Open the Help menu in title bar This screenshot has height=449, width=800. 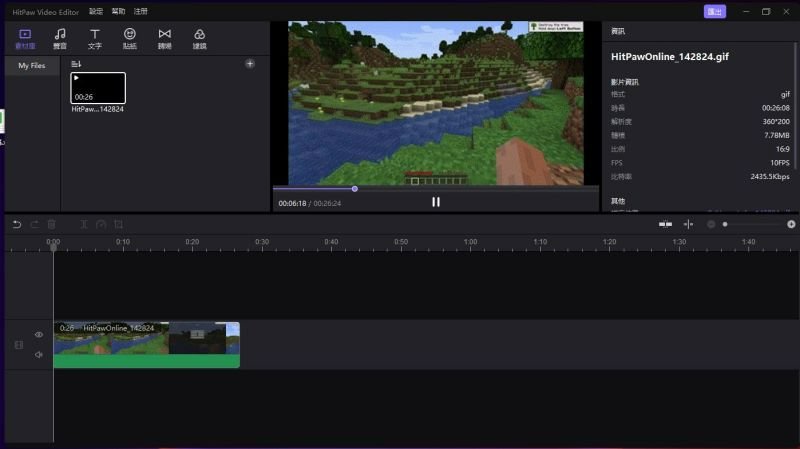pyautogui.click(x=118, y=11)
